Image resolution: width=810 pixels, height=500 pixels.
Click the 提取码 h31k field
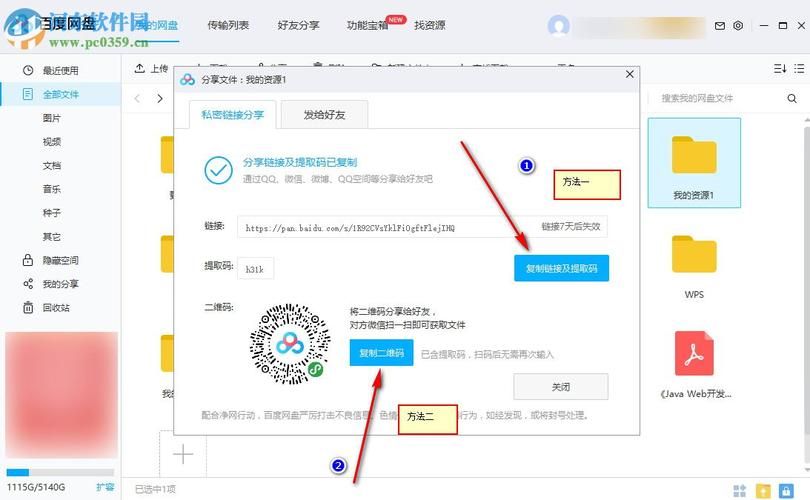(x=255, y=269)
